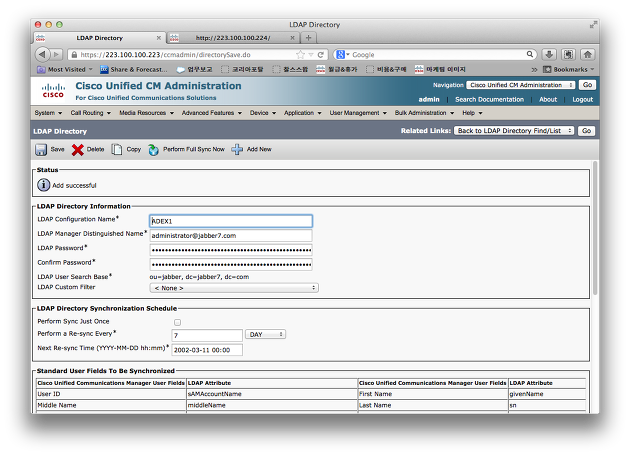This screenshot has height=456, width=630.
Task: Close the LDAP Directory tab
Action: click(159, 38)
